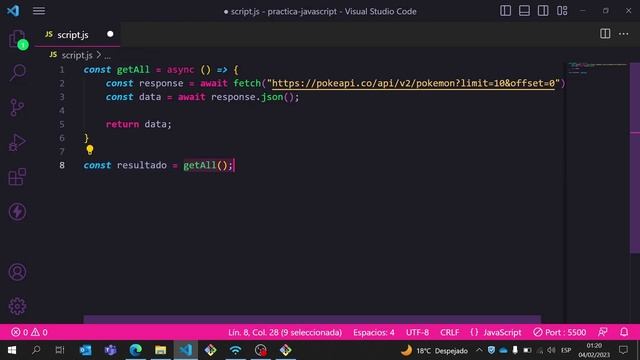Click OneDrive cloud tray icon

click(x=503, y=350)
